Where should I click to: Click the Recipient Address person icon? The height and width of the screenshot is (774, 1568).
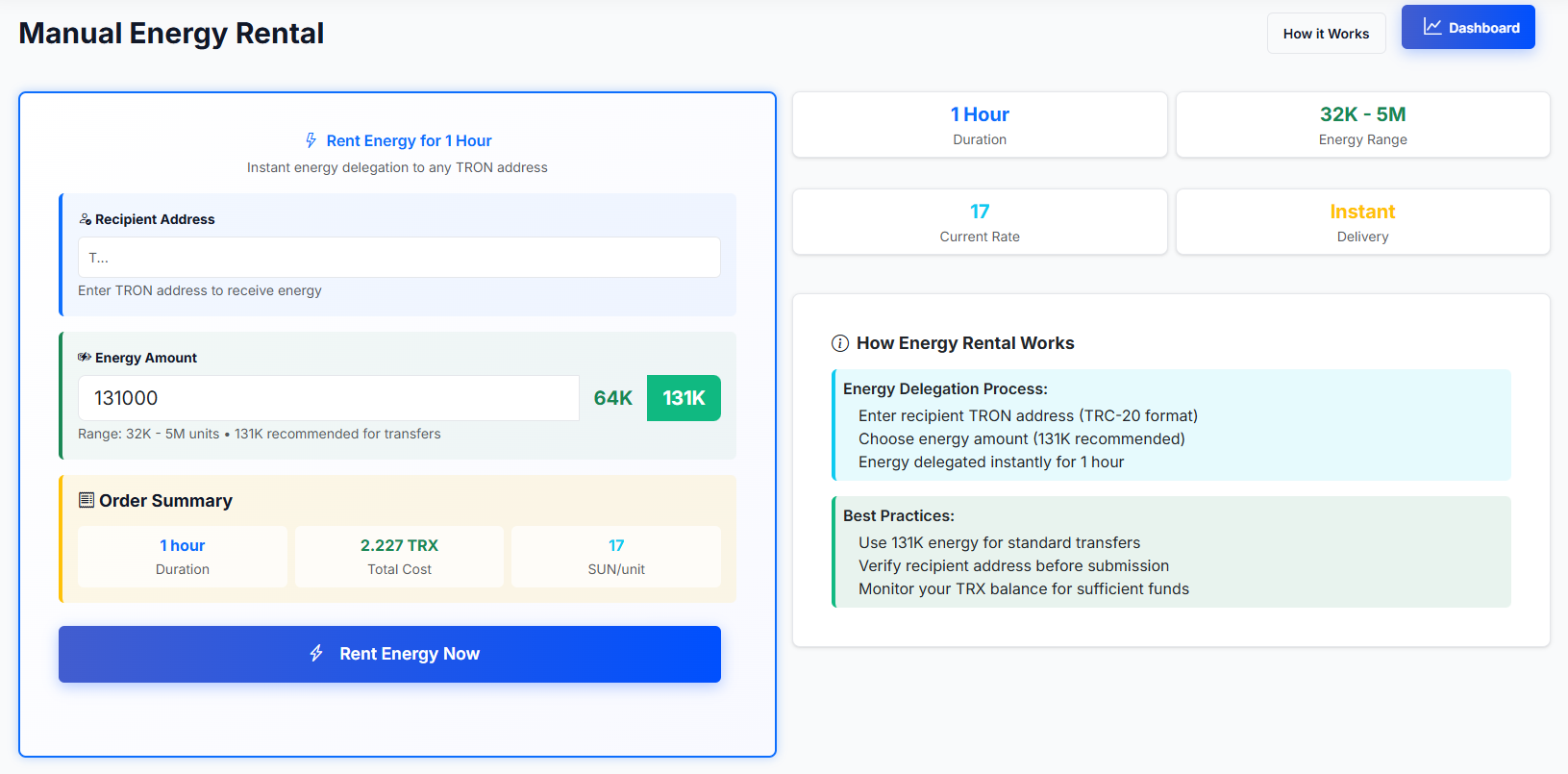click(x=85, y=219)
